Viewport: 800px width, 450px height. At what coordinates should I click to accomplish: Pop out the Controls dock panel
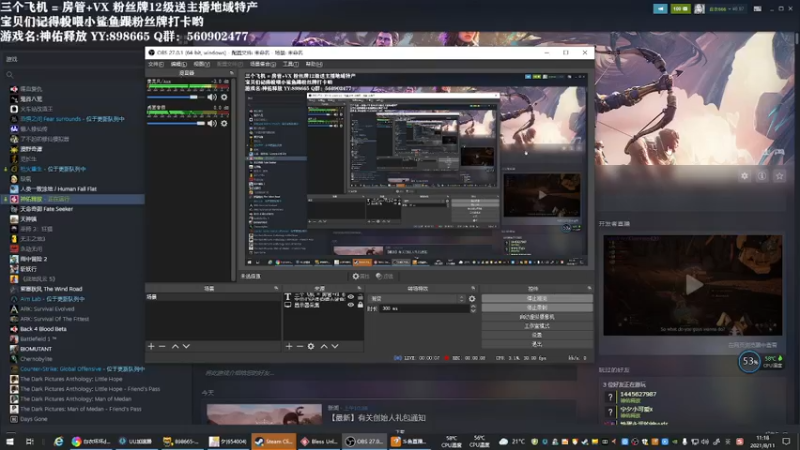(589, 288)
